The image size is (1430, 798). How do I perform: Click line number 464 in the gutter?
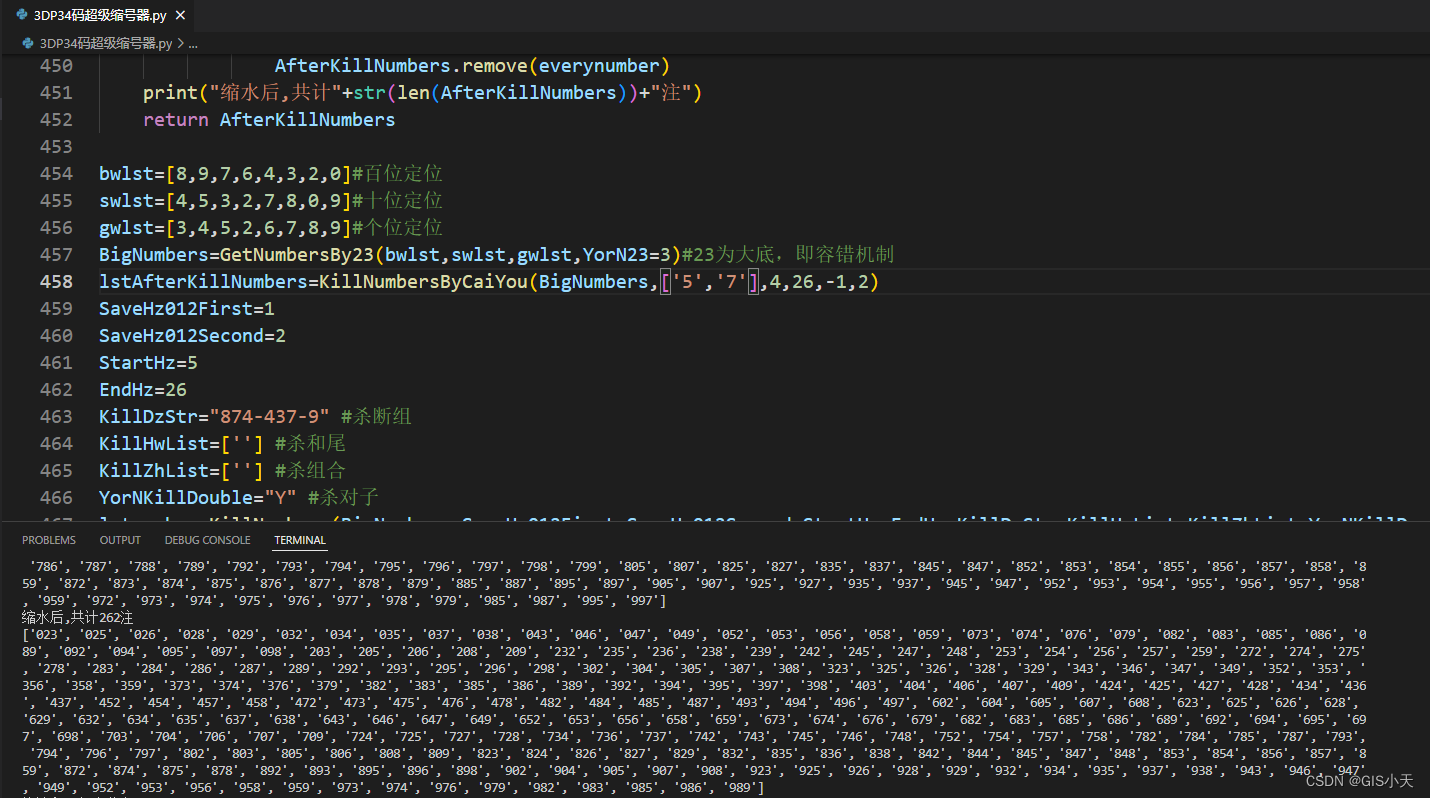click(56, 444)
